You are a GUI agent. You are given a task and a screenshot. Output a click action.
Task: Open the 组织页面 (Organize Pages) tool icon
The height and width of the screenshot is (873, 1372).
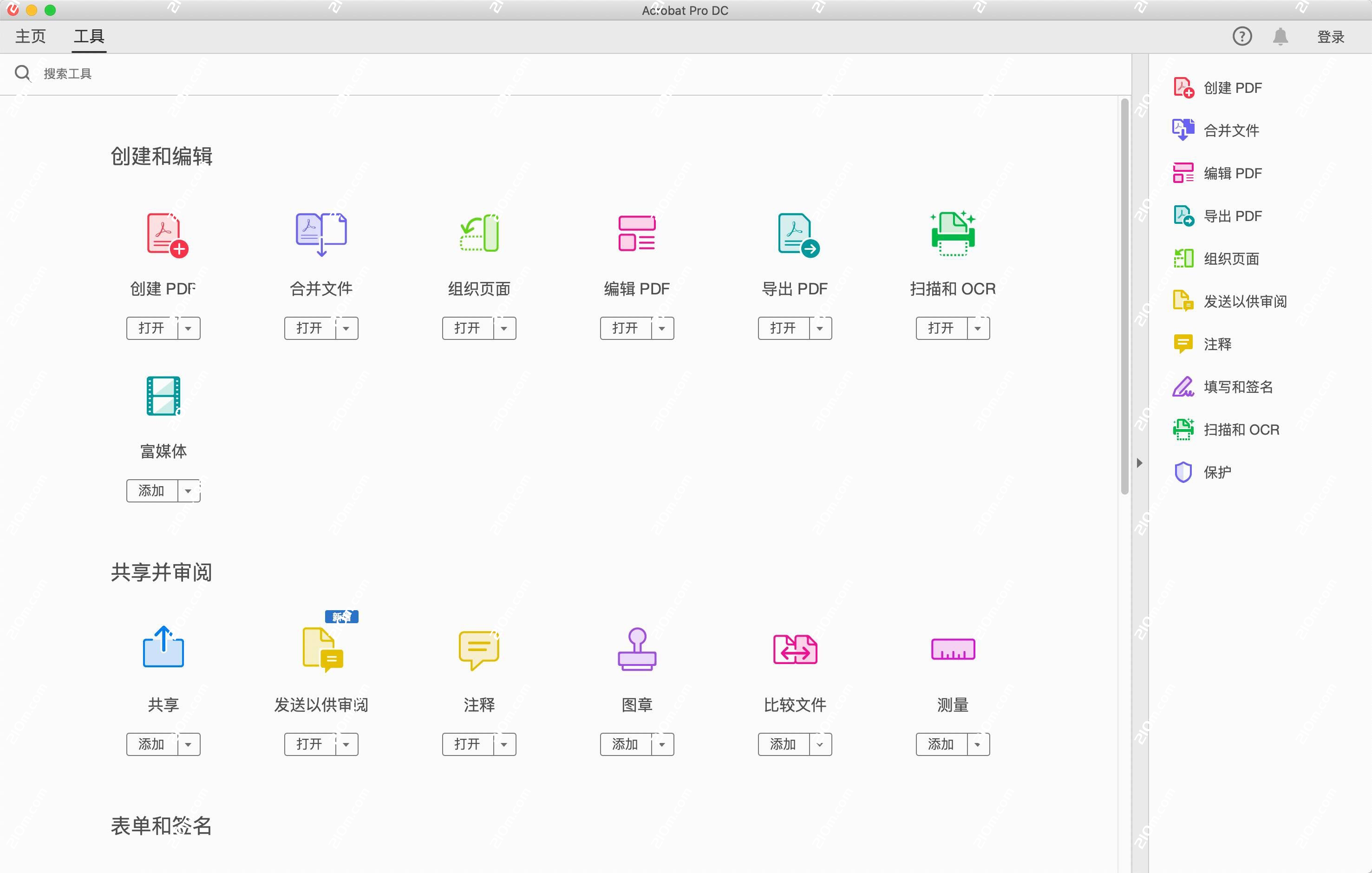[478, 234]
